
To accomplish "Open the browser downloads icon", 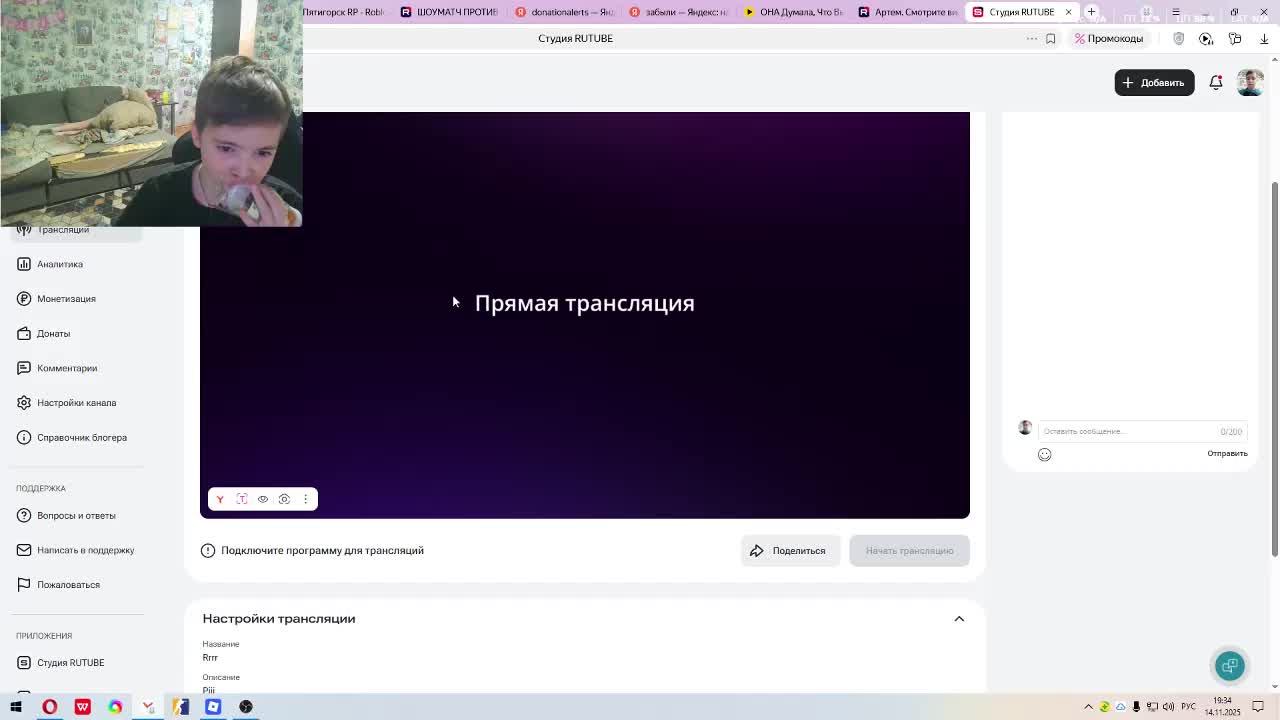I will [1264, 38].
